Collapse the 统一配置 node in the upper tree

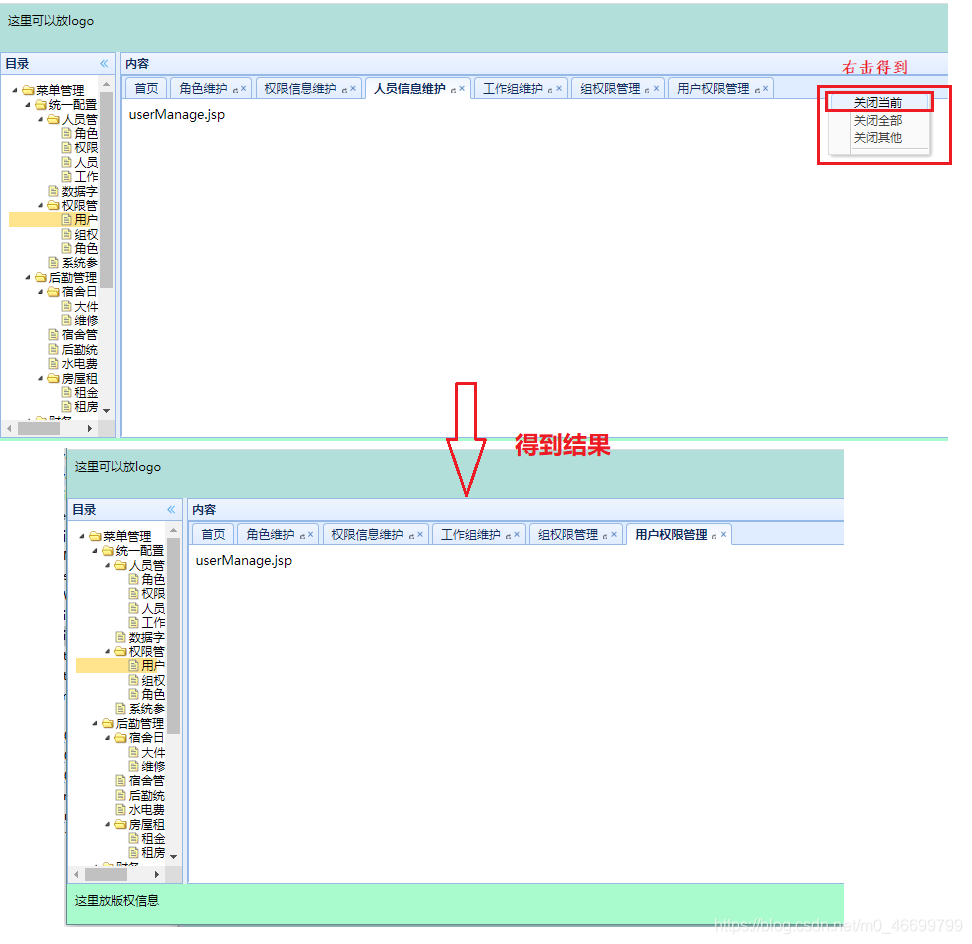pyautogui.click(x=28, y=104)
